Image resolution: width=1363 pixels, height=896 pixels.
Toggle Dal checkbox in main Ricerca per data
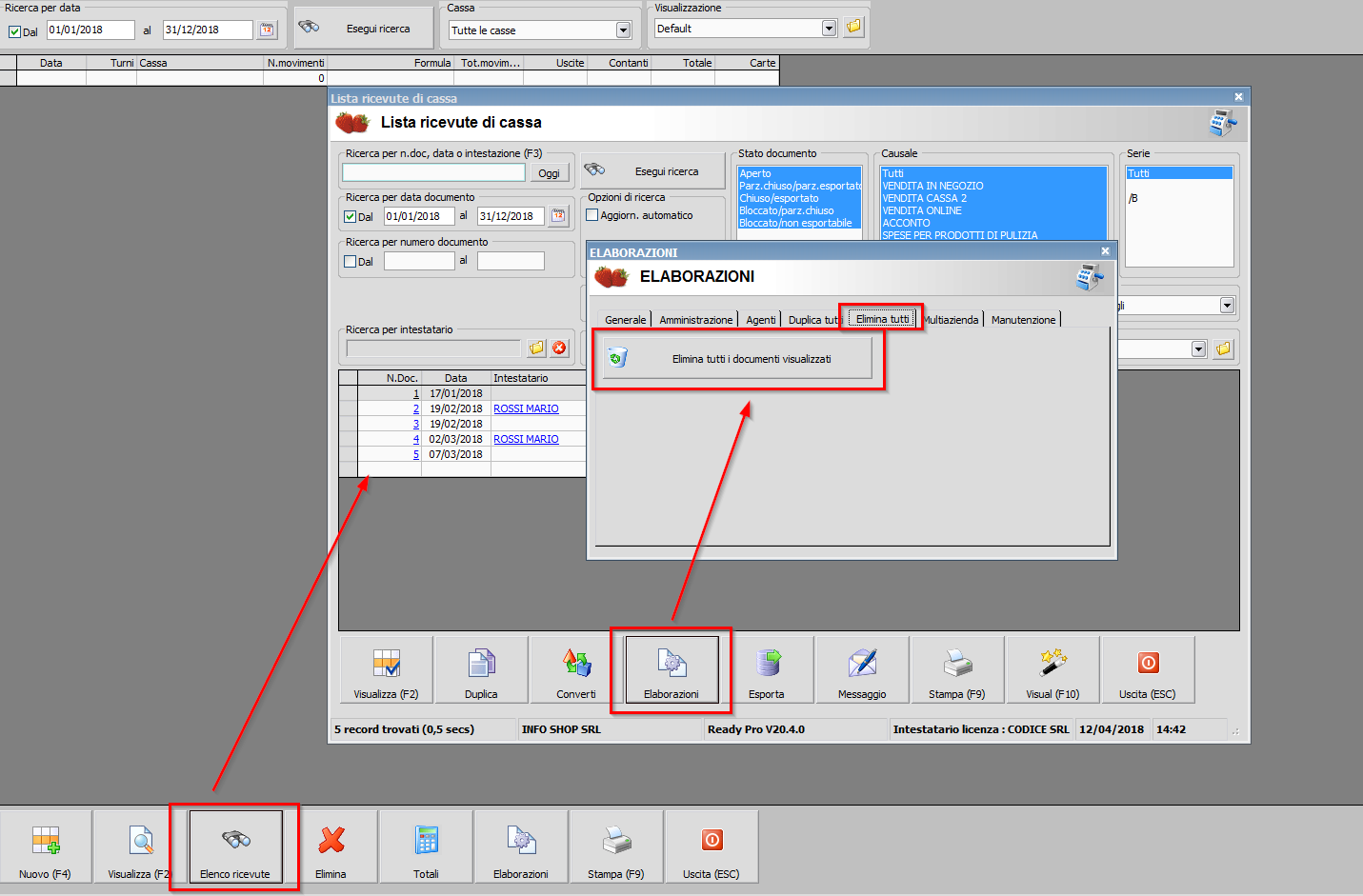coord(14,31)
